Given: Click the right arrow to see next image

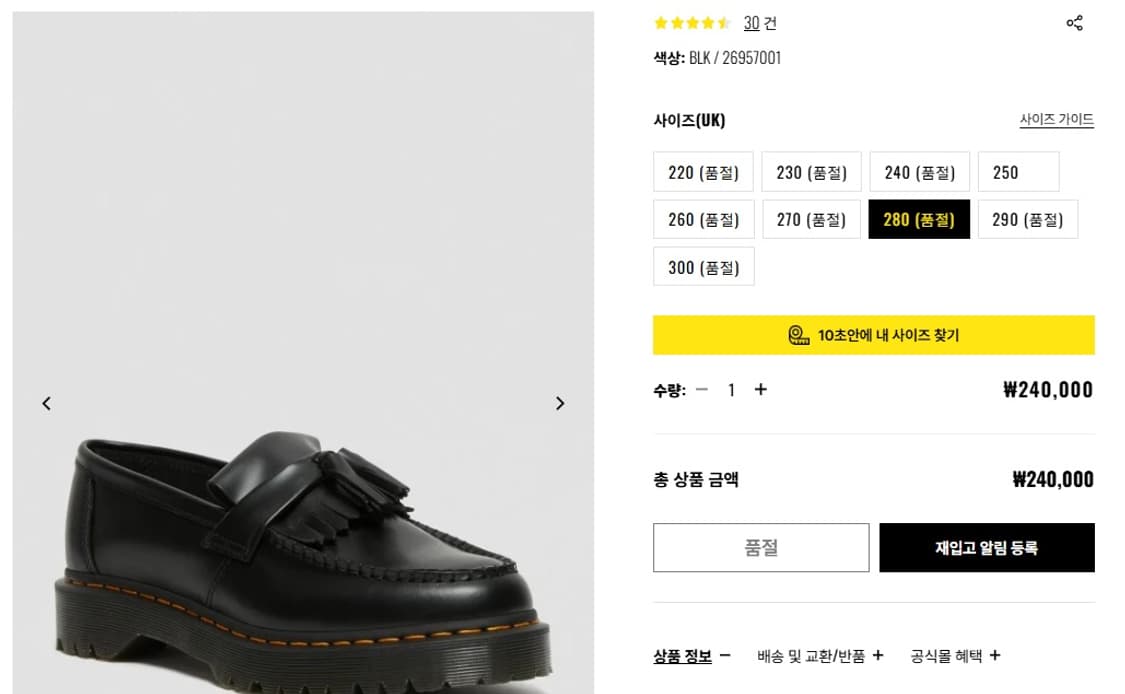Looking at the screenshot, I should point(560,403).
